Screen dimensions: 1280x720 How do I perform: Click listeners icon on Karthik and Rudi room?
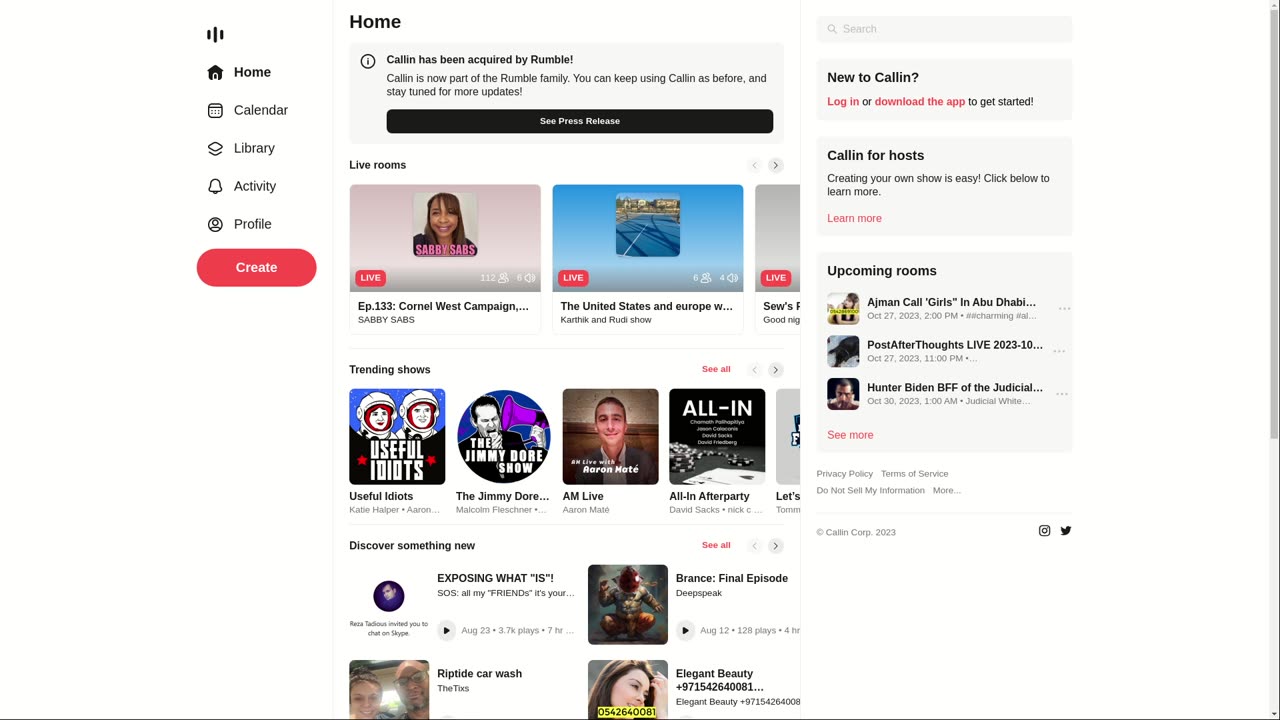pos(706,278)
